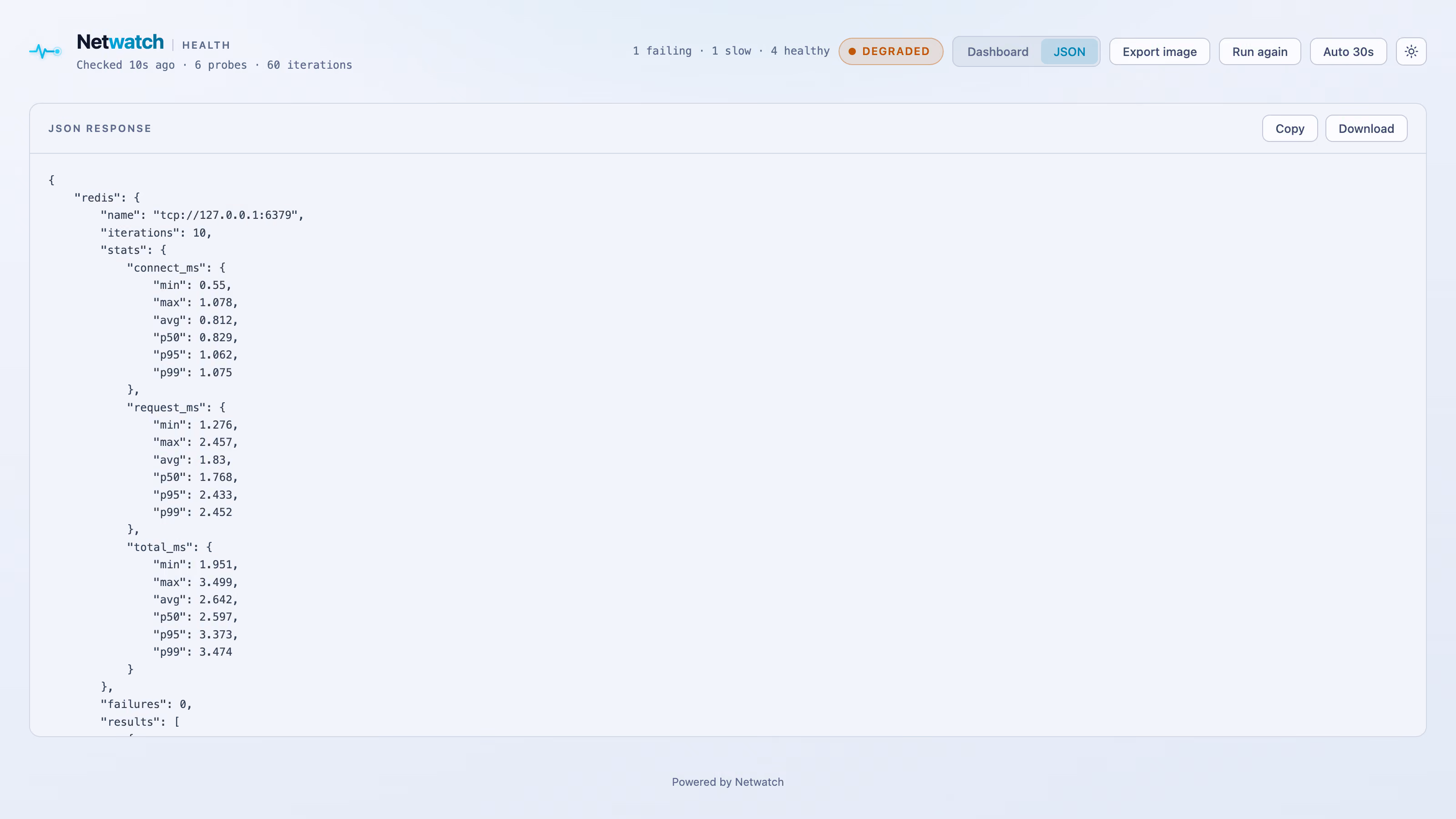Switch to the Dashboard view tab
The image size is (1456, 819).
[998, 51]
